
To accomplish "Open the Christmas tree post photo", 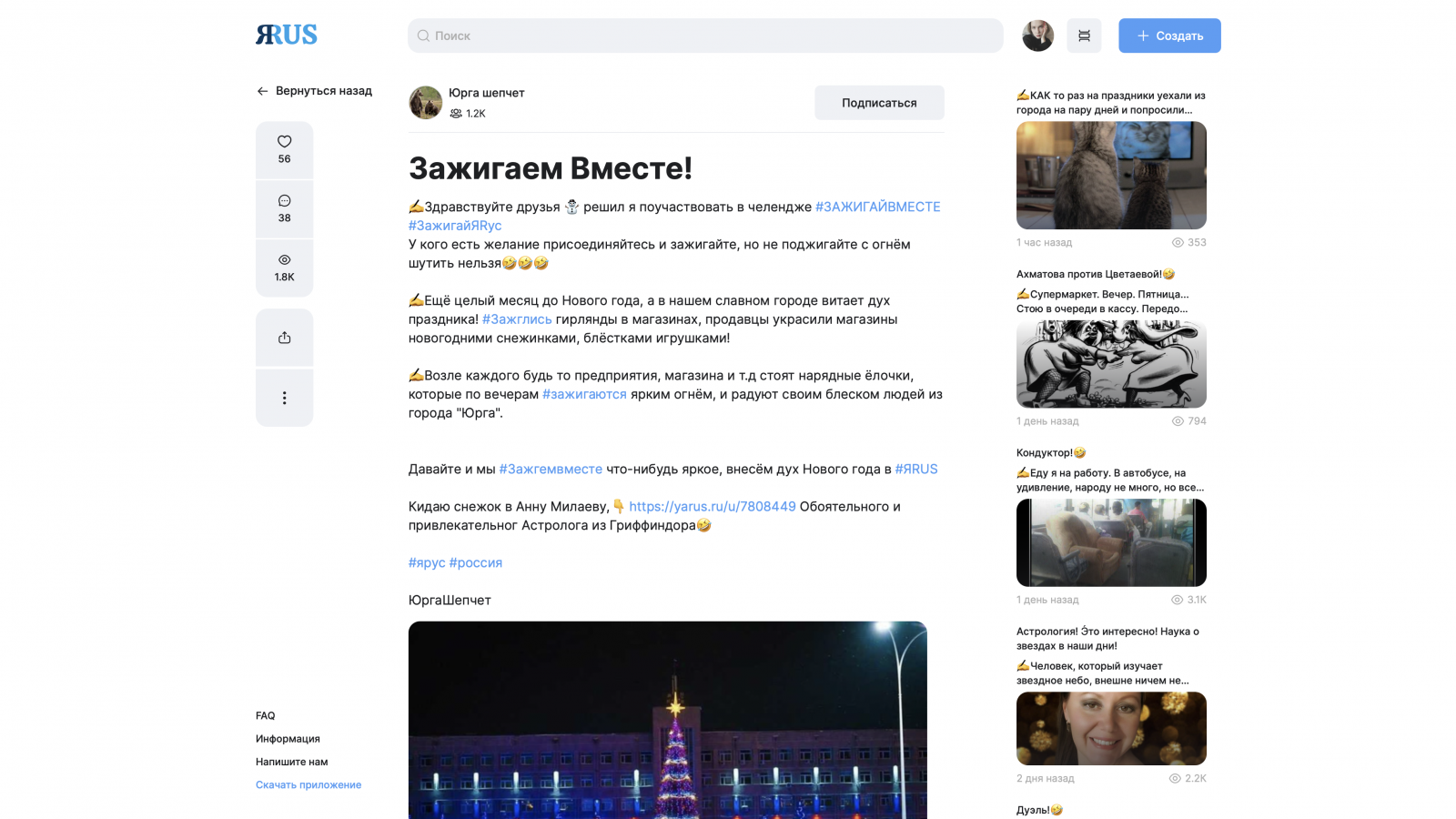I will click(668, 720).
